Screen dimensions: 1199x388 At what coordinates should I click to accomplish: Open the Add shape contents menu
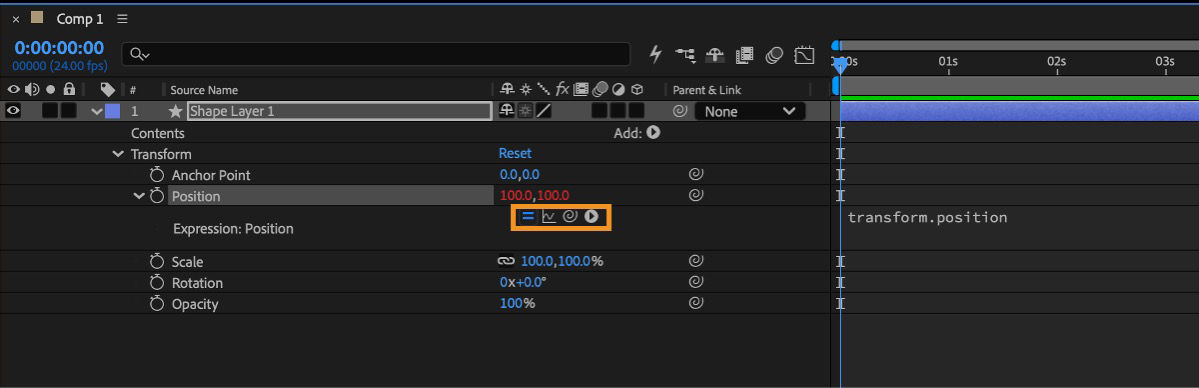click(x=653, y=132)
